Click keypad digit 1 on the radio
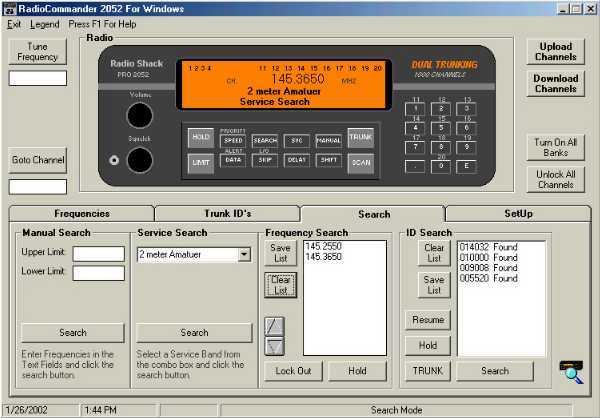The image size is (600, 418). click(x=415, y=109)
